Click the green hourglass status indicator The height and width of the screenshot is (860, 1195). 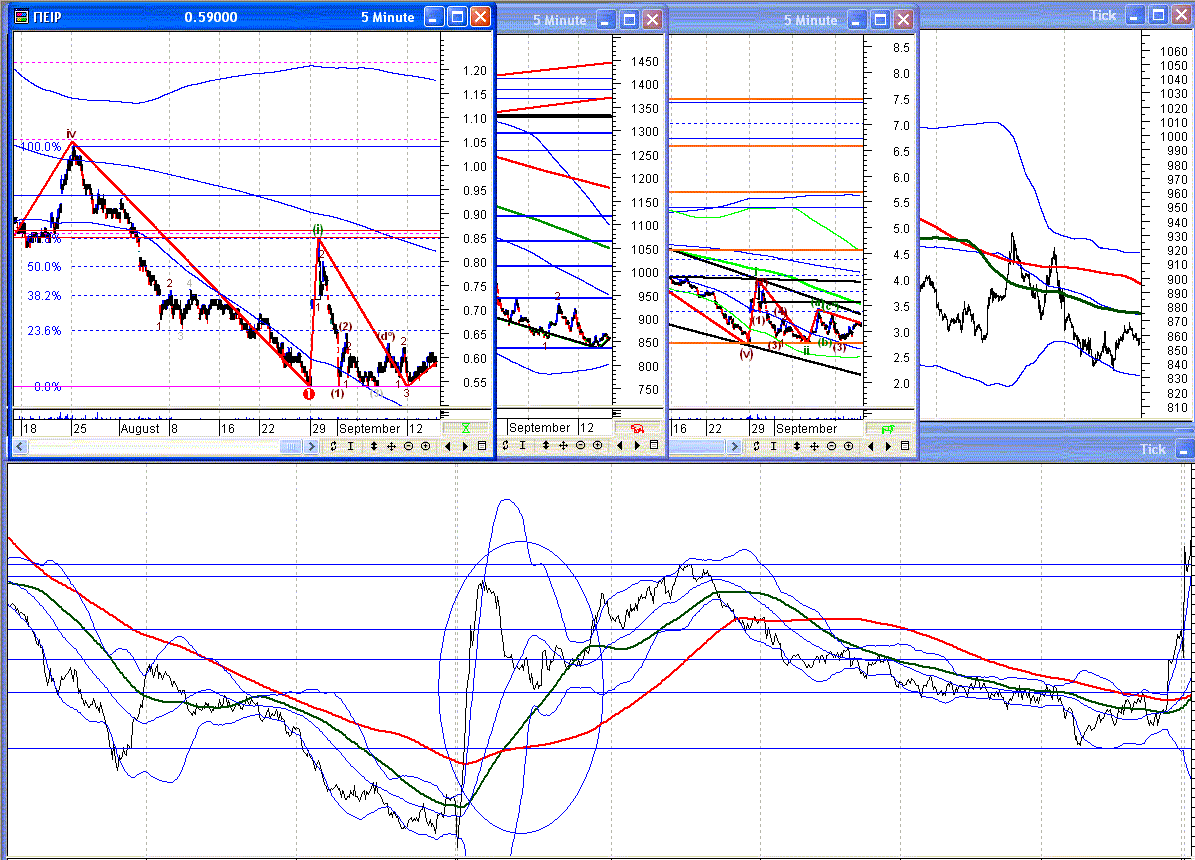(x=466, y=428)
